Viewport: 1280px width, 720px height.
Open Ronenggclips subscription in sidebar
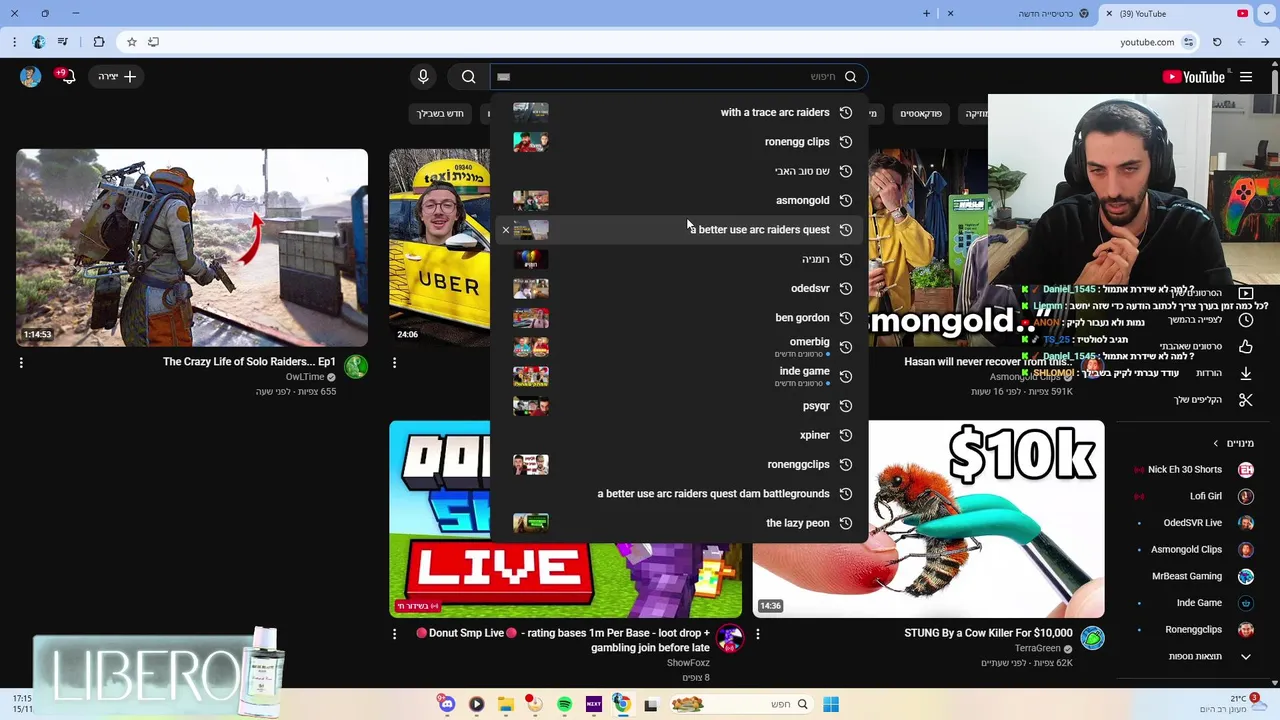point(1196,630)
